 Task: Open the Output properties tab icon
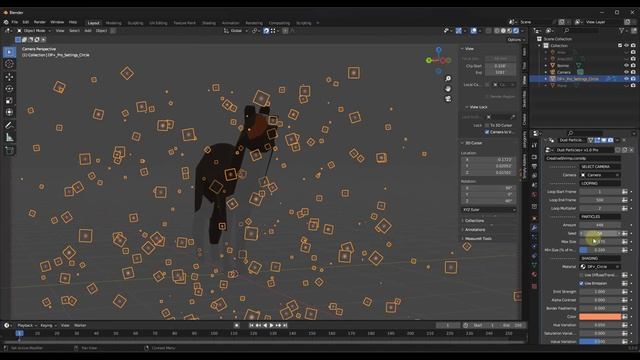click(534, 166)
